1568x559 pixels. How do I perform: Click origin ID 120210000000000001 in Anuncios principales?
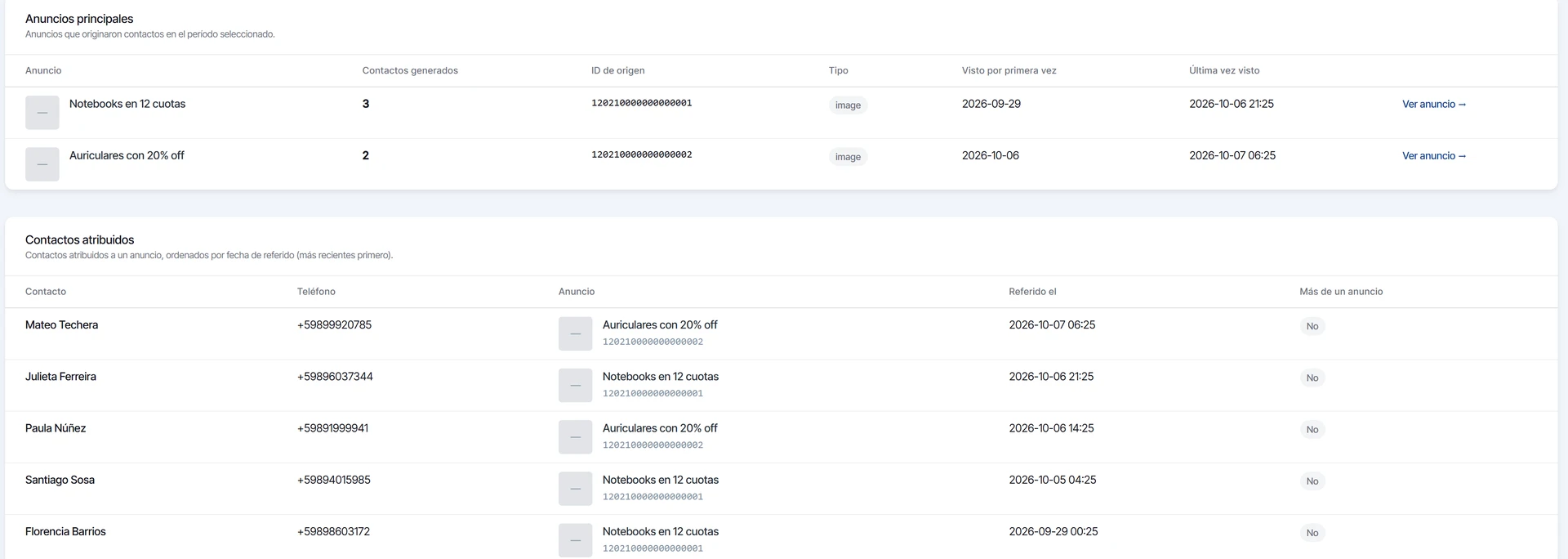click(x=642, y=103)
